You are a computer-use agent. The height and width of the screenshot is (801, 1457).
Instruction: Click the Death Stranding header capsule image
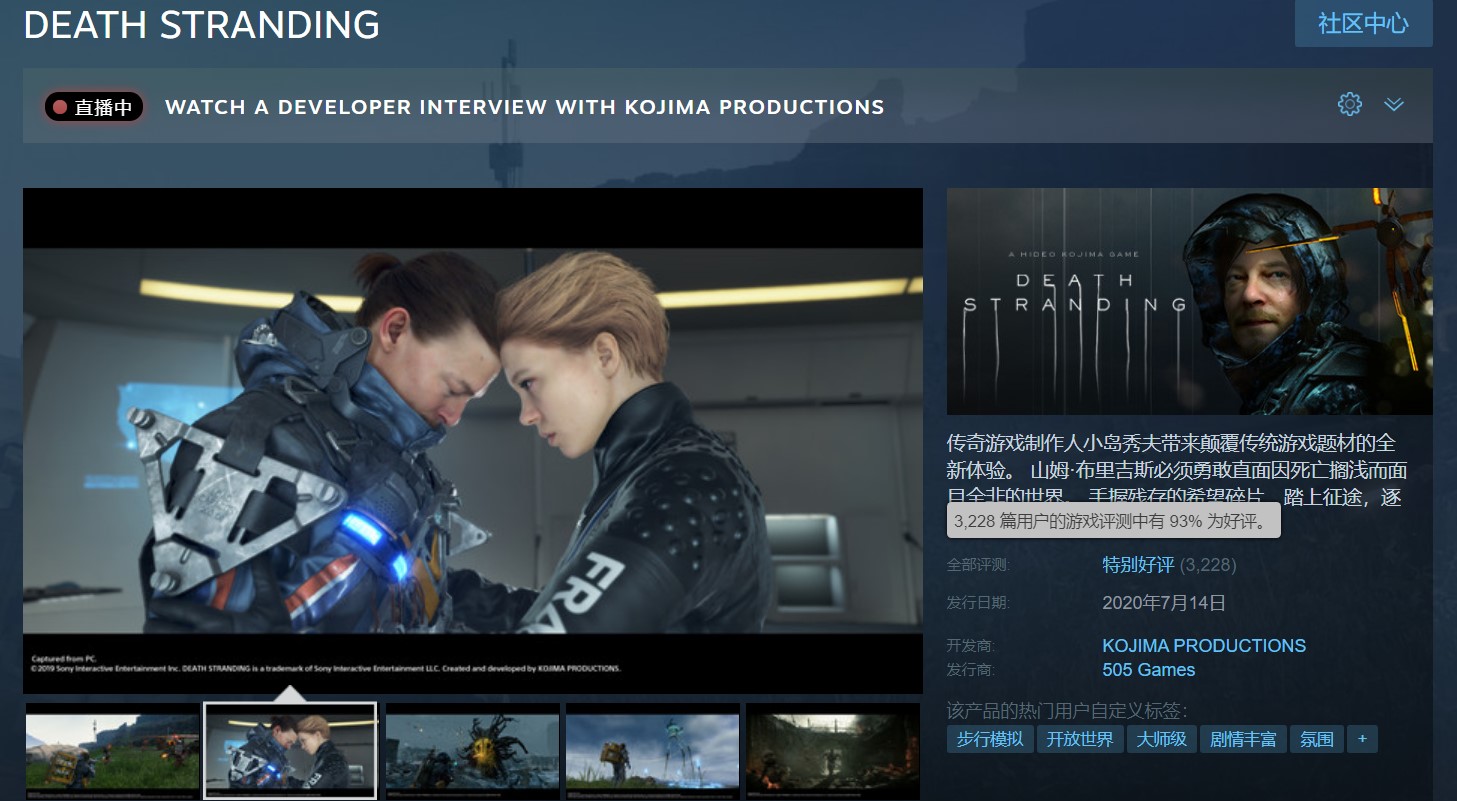tap(1190, 301)
